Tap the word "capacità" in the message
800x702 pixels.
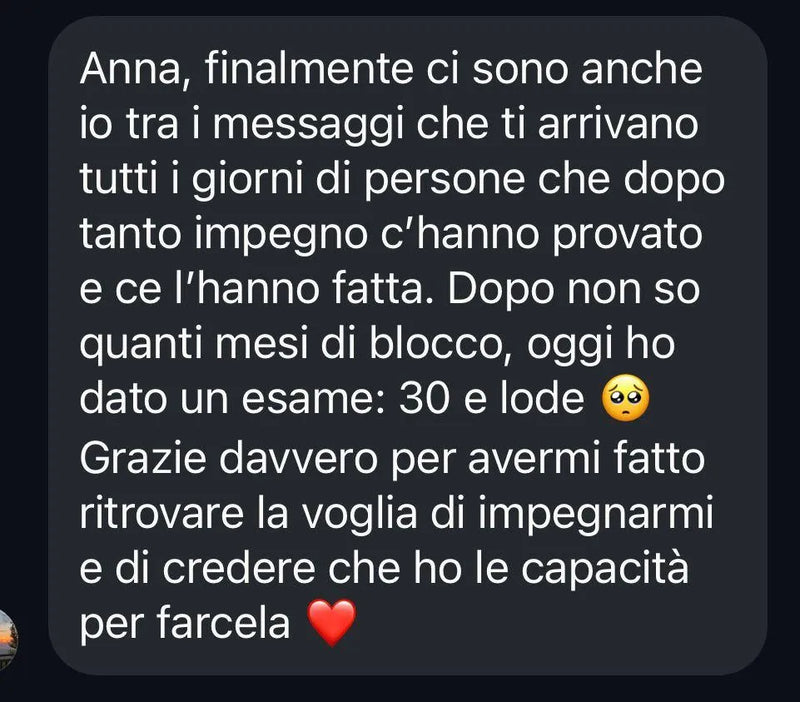point(605,570)
